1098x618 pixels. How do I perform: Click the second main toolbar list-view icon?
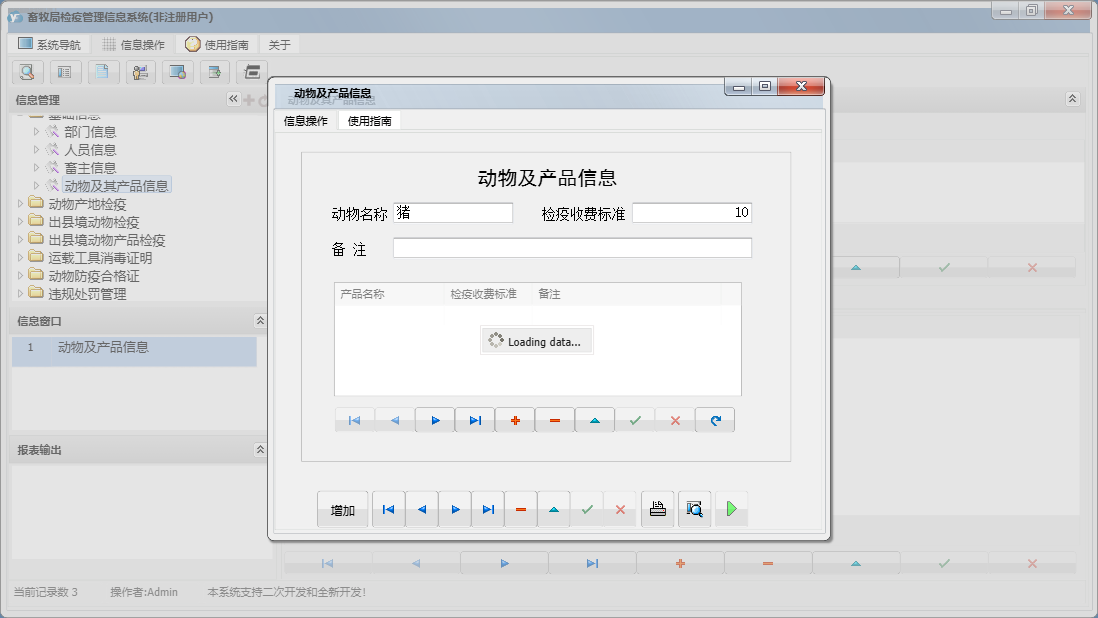pyautogui.click(x=64, y=72)
